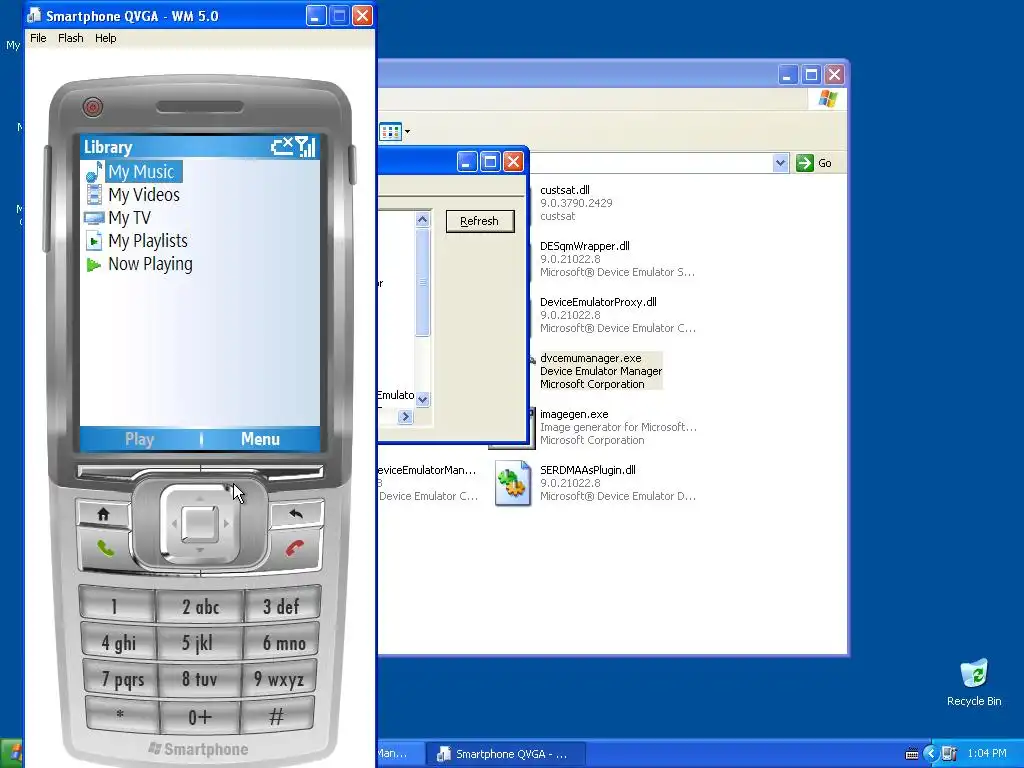Tap the Menu softkey on phone screen
The width and height of the screenshot is (1024, 768).
[x=260, y=439]
